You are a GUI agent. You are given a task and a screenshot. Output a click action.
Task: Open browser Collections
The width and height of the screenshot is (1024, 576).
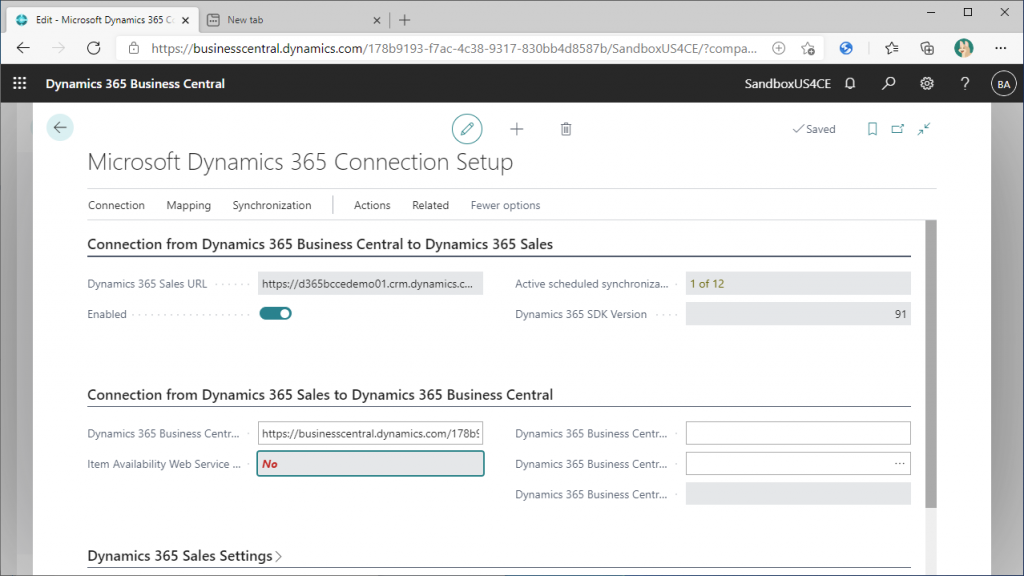(927, 48)
